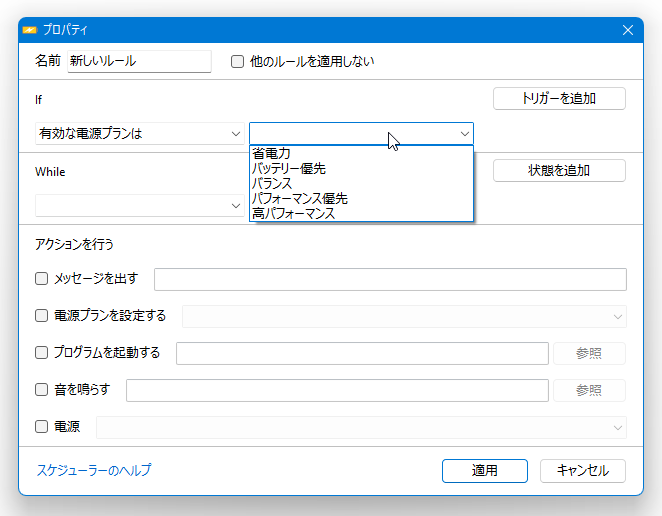Select 省電力 from the dropdown list
The image size is (662, 516).
point(361,153)
